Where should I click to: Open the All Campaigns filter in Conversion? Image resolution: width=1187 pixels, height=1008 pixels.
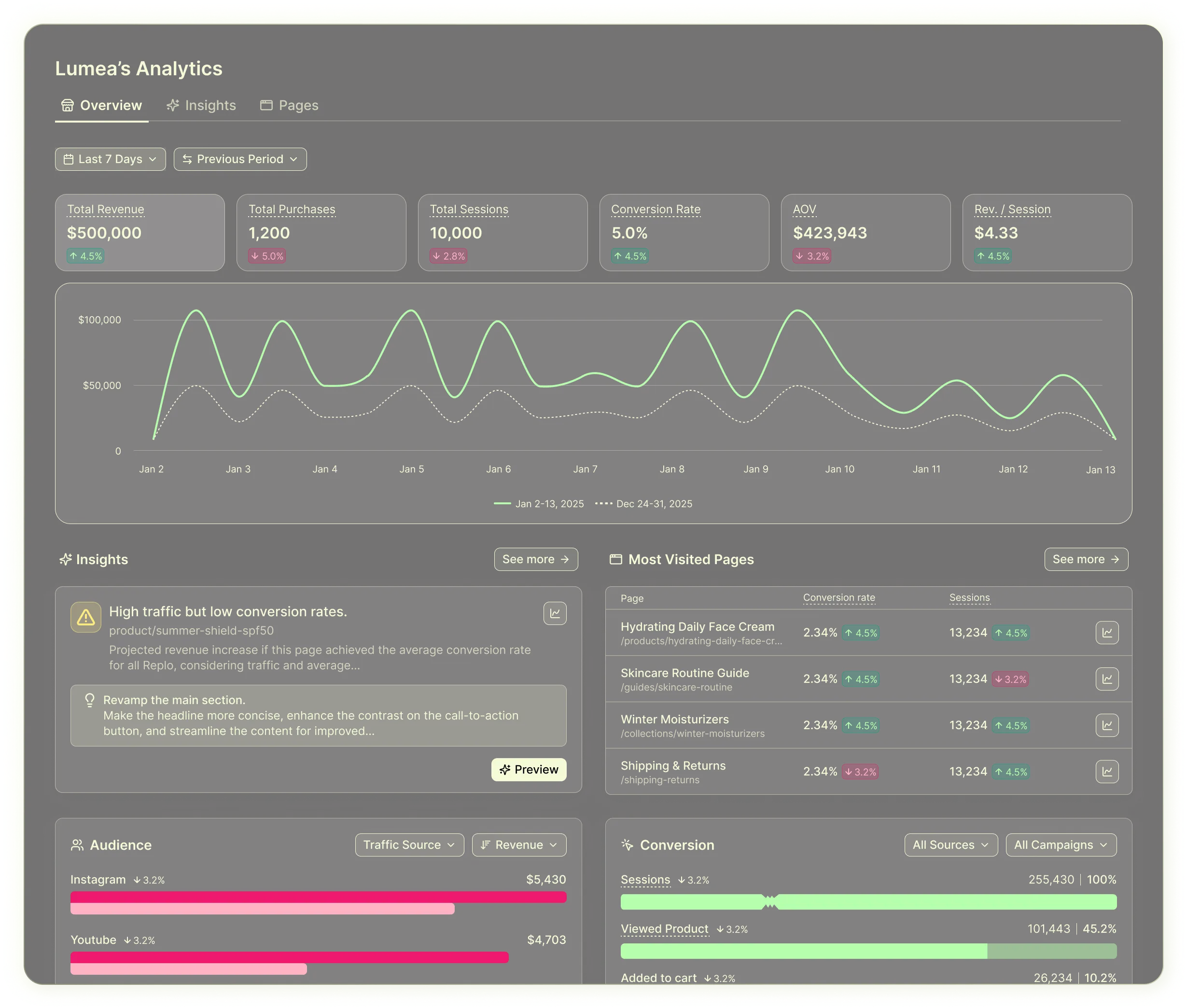pyautogui.click(x=1060, y=844)
